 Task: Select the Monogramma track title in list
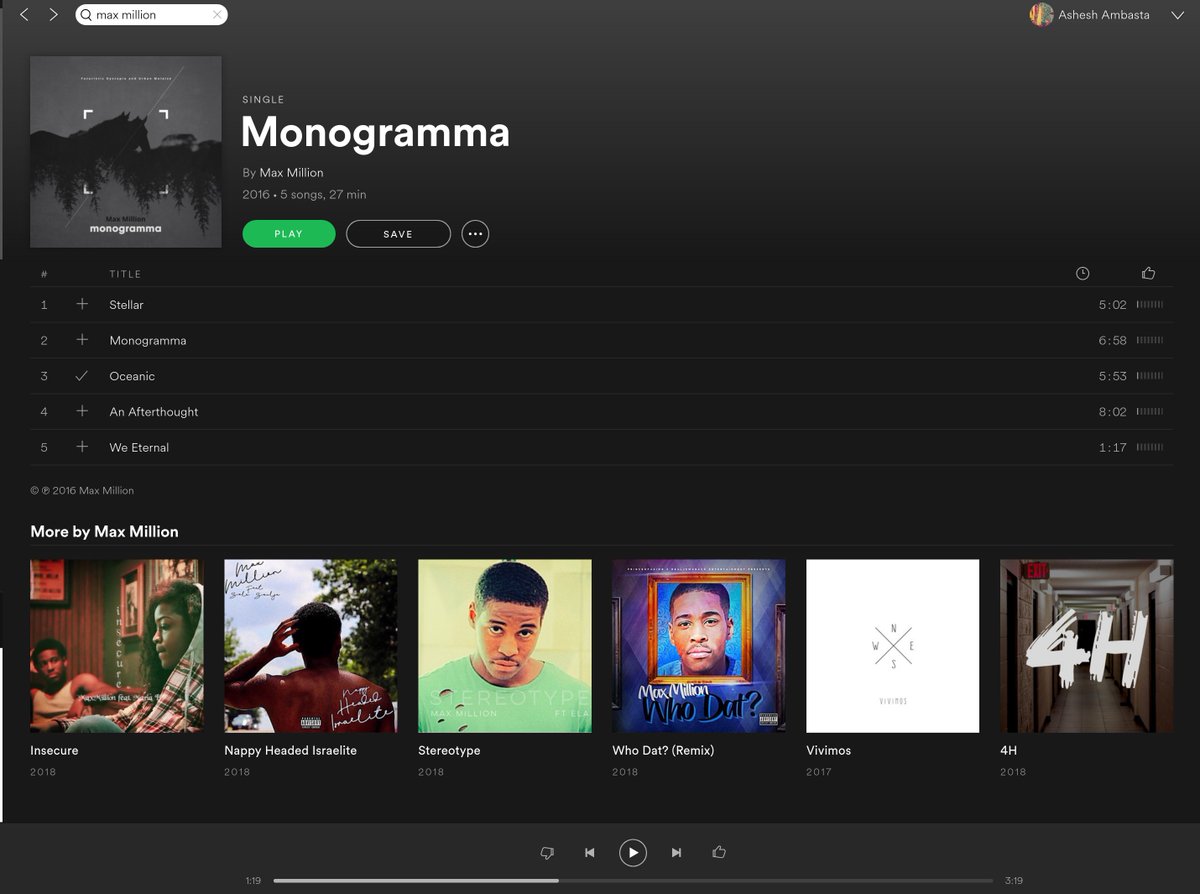[x=148, y=340]
